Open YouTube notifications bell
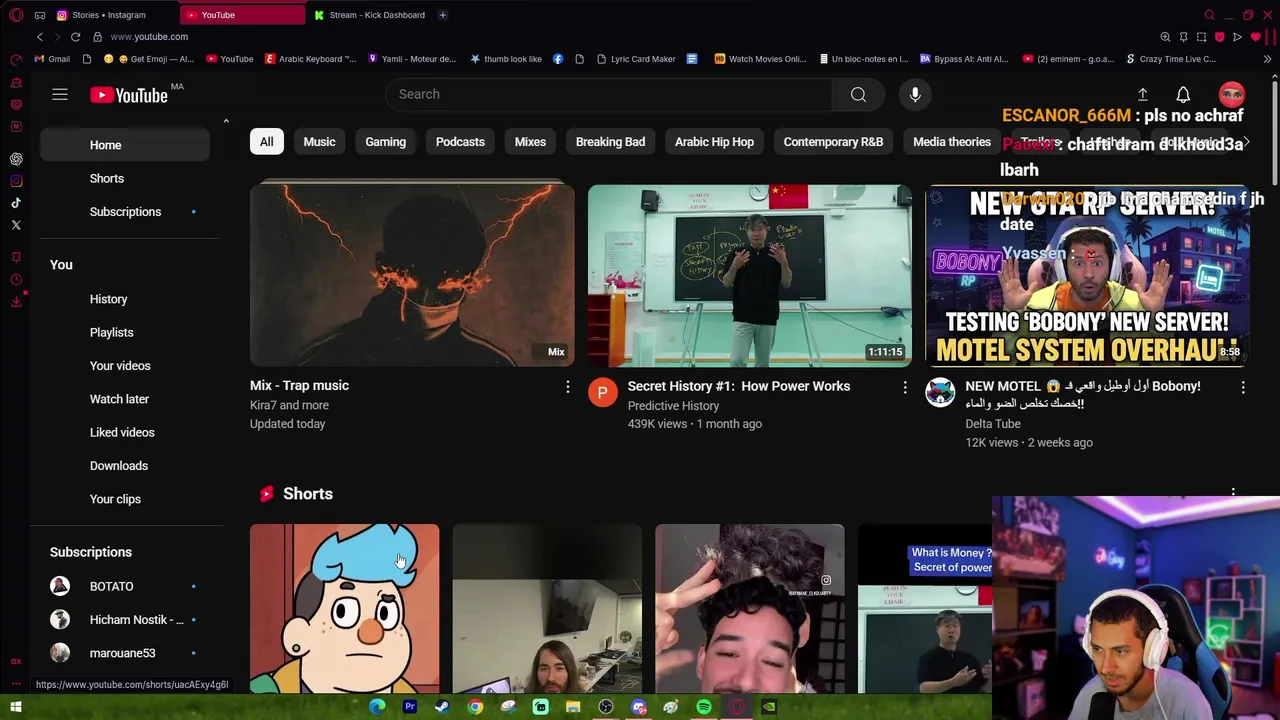The height and width of the screenshot is (720, 1280). pyautogui.click(x=1183, y=94)
